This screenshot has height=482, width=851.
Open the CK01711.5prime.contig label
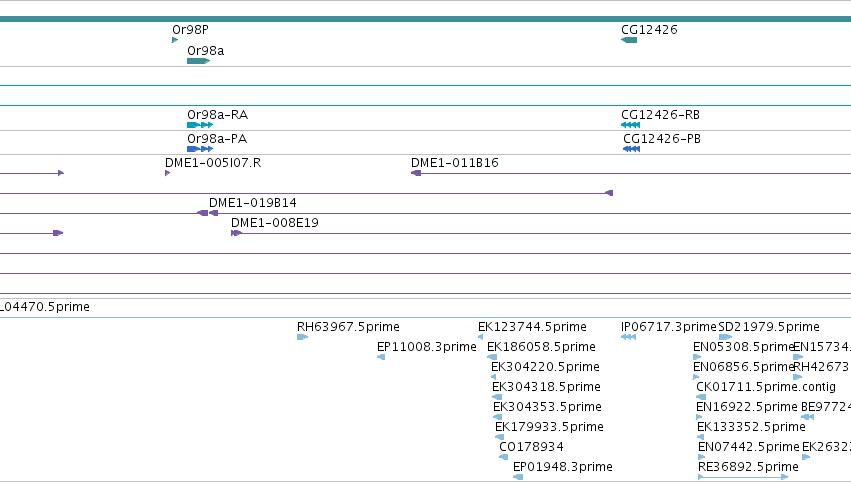click(x=766, y=387)
